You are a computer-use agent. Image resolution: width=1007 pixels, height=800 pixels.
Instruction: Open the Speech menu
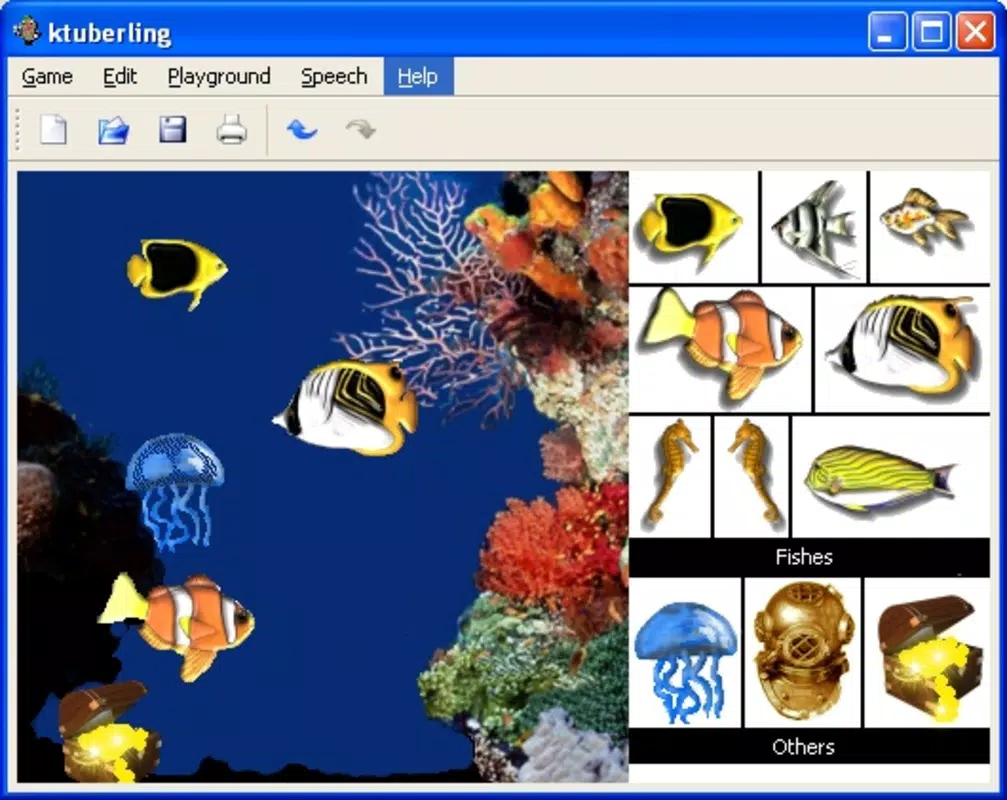334,76
